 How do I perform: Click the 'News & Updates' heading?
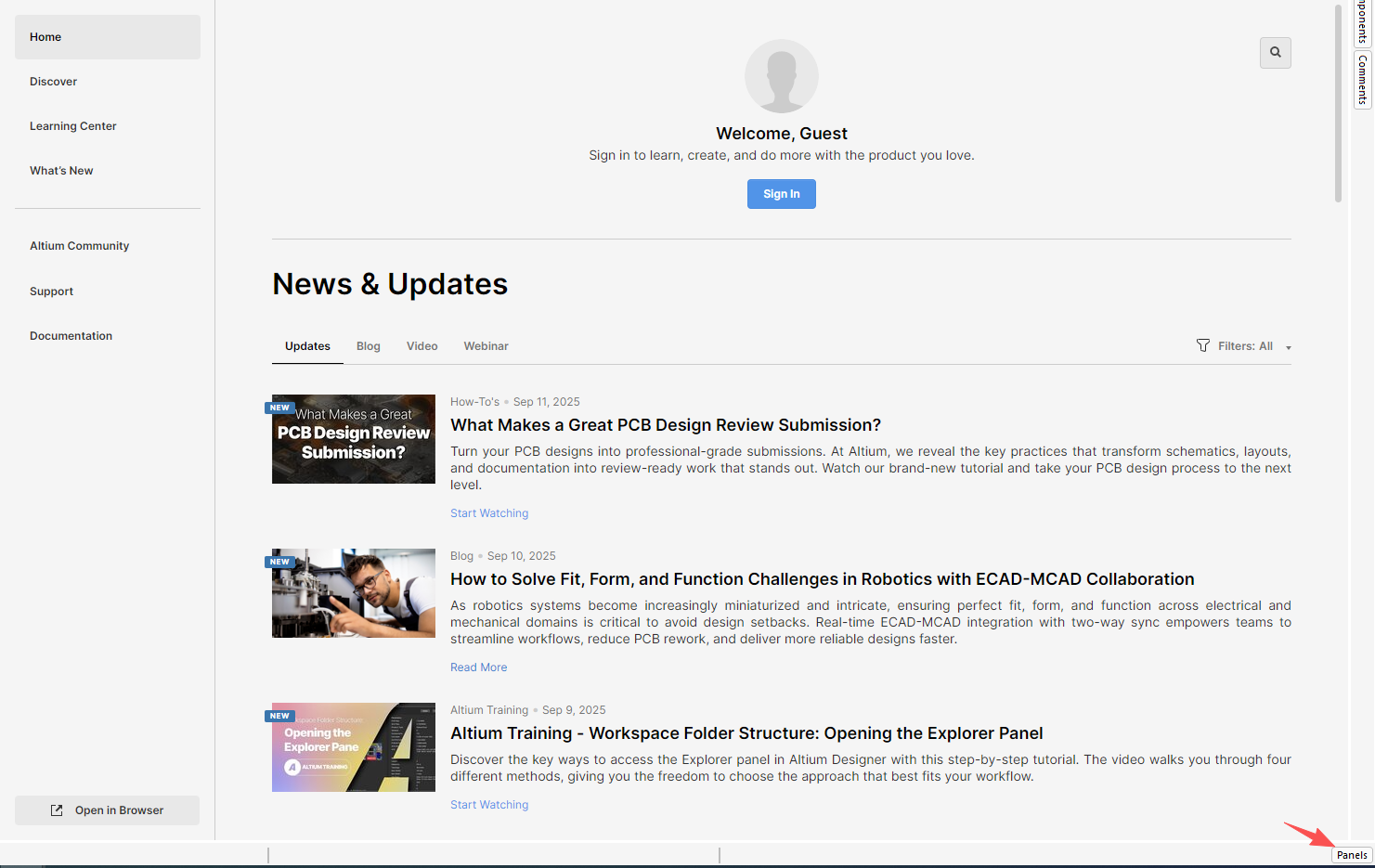[x=390, y=284]
